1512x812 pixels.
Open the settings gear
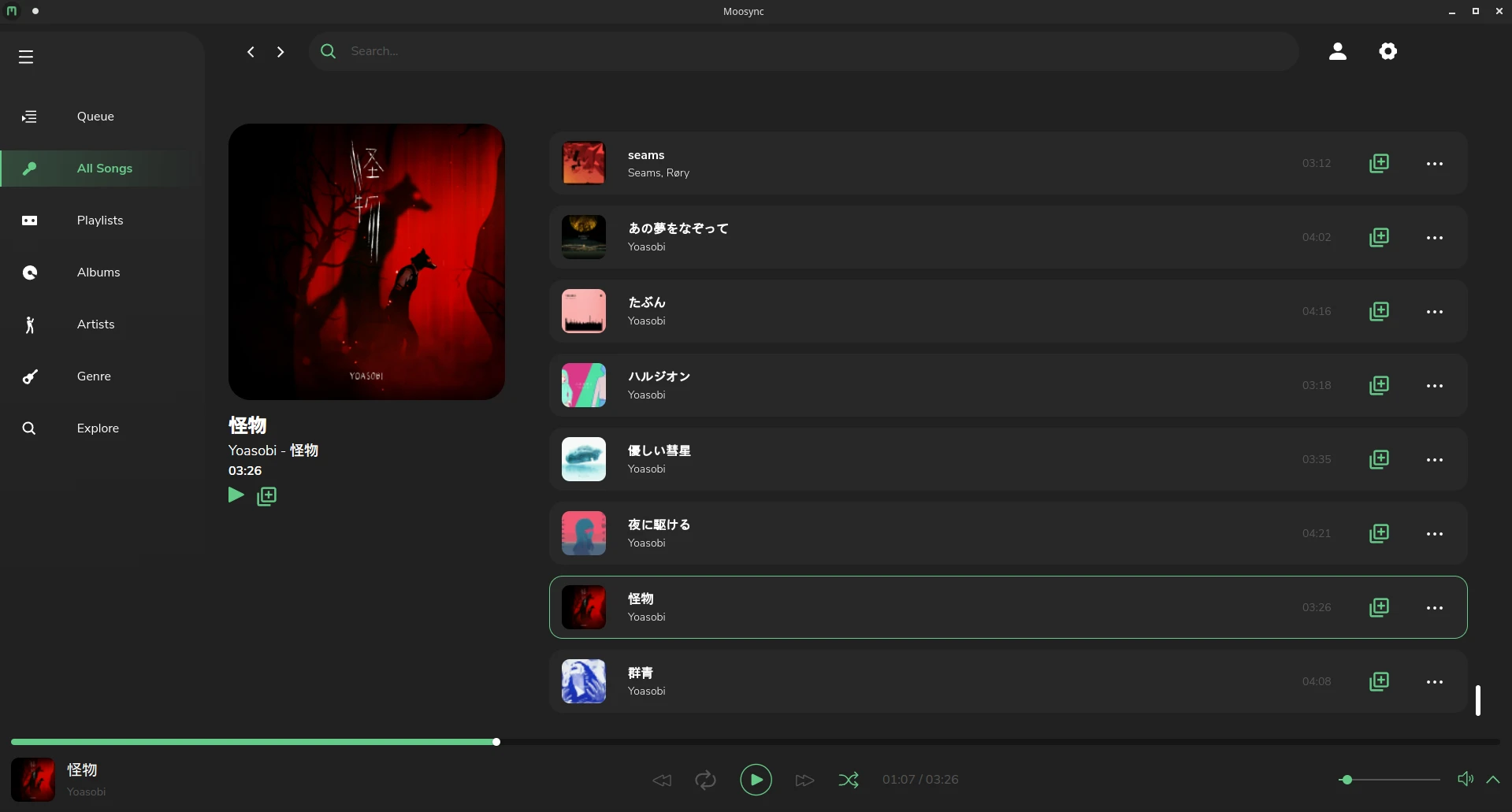[1388, 51]
